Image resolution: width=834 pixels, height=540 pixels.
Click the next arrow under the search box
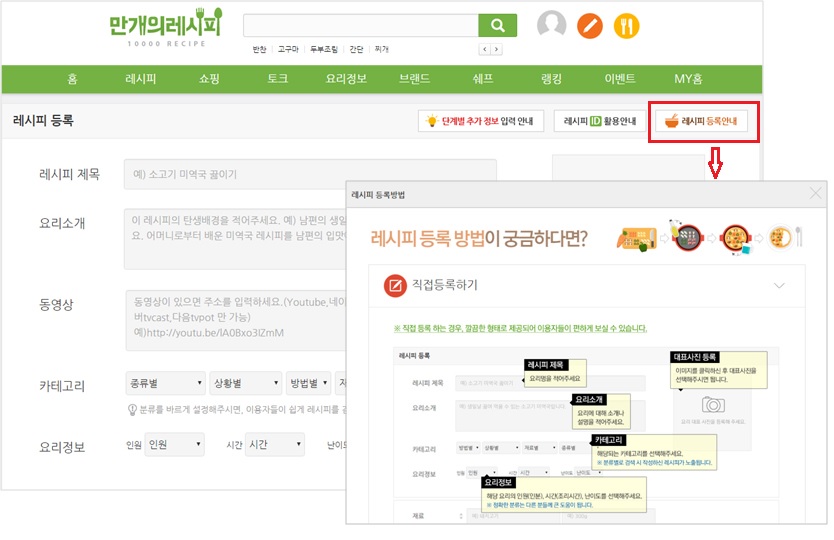click(x=497, y=49)
